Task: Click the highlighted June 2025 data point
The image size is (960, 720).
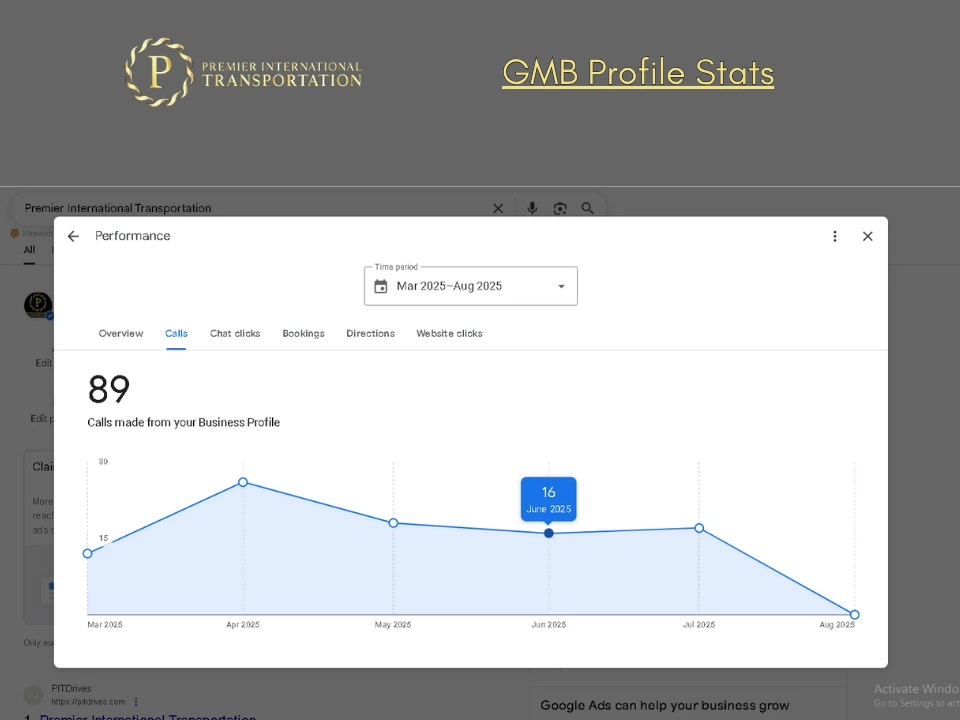Action: [x=549, y=533]
